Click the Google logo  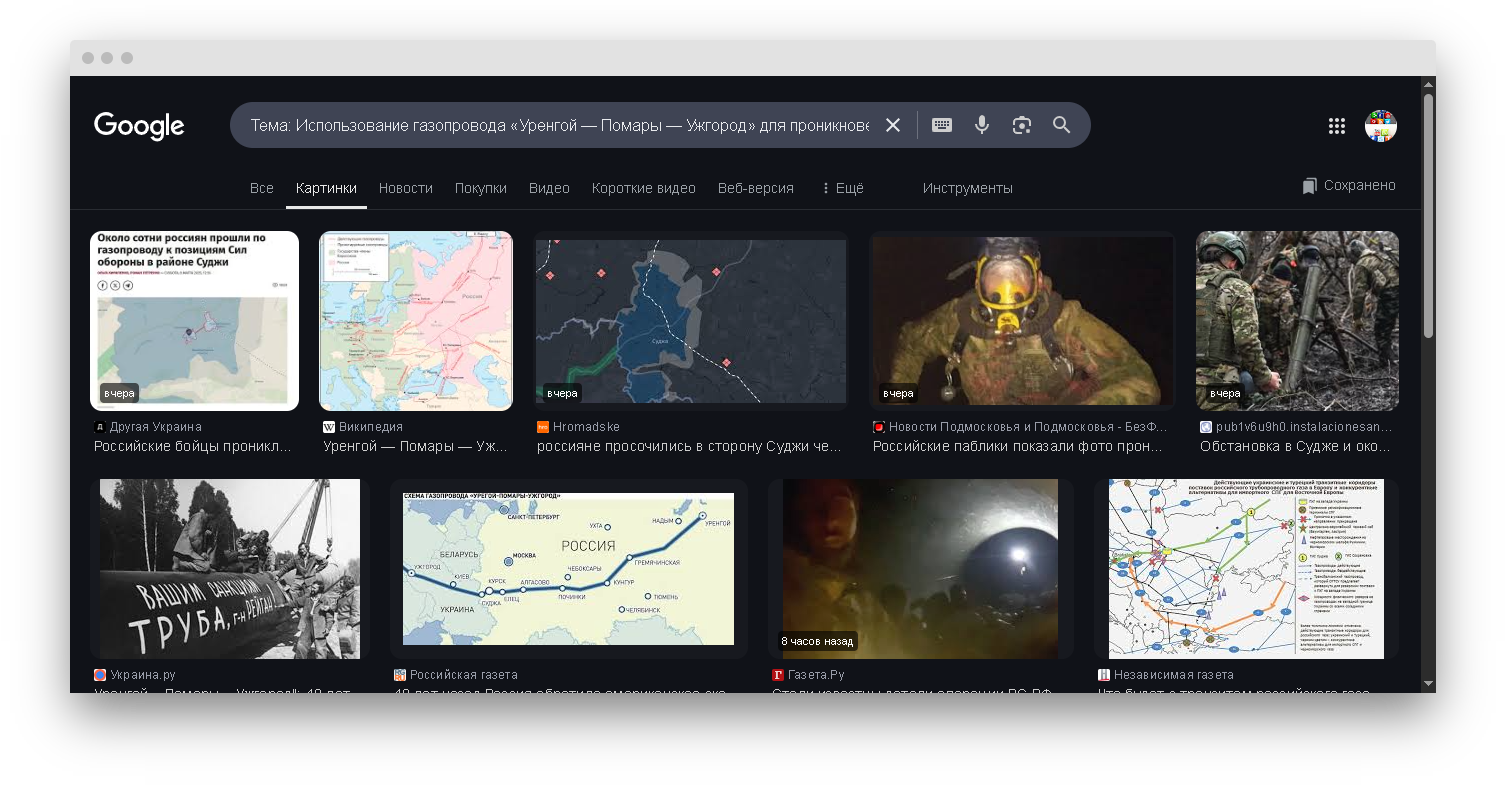click(139, 126)
